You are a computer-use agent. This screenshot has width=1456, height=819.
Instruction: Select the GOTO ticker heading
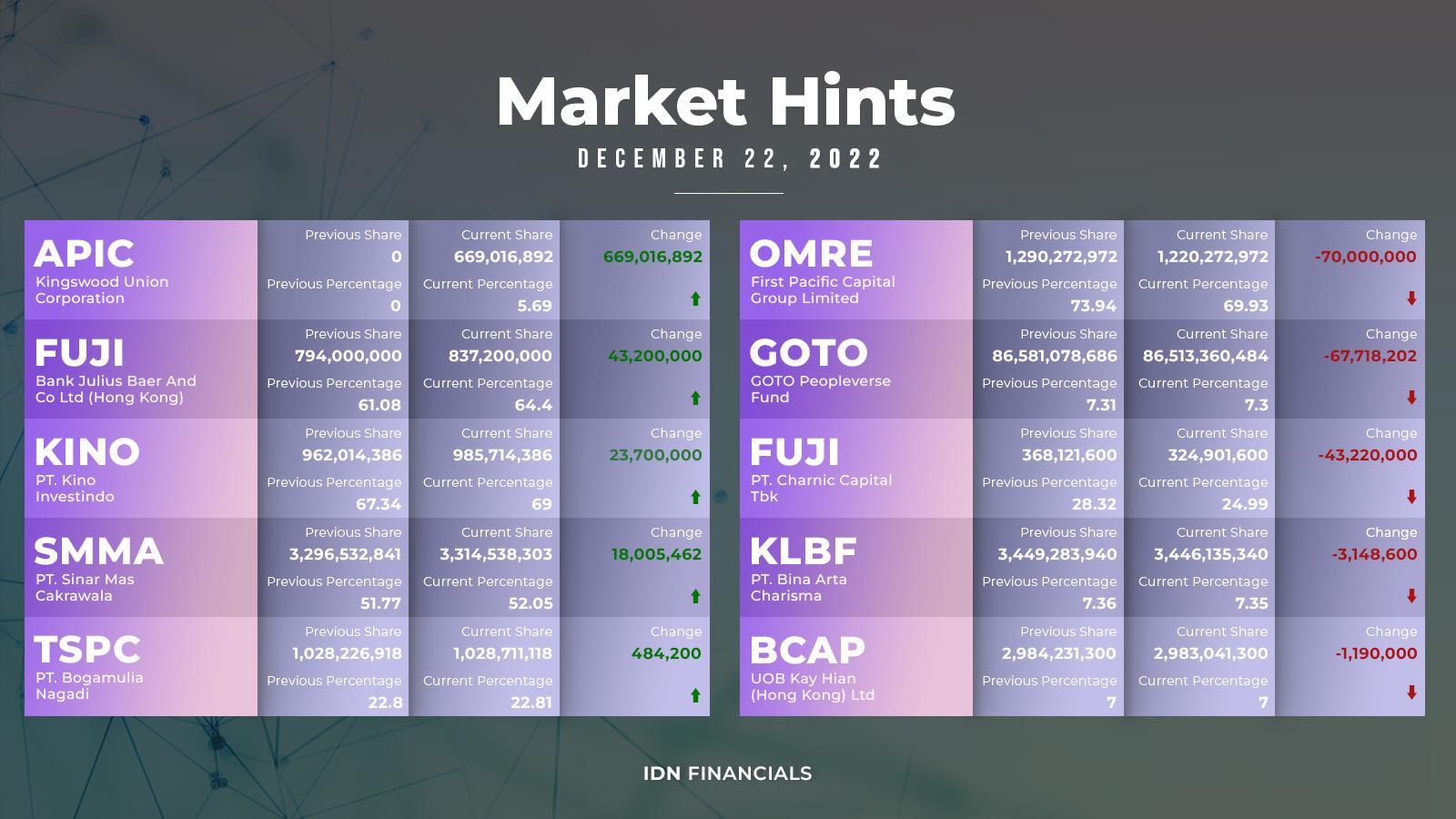[809, 352]
